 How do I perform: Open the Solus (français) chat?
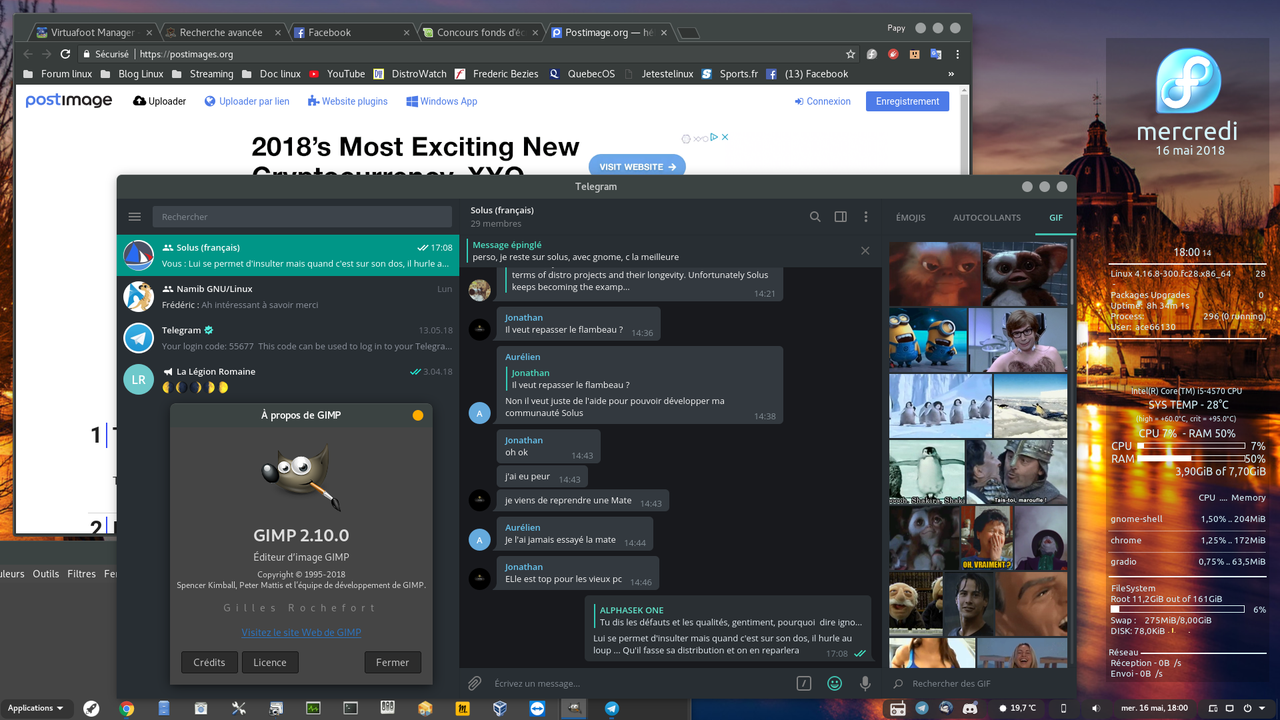coord(288,255)
